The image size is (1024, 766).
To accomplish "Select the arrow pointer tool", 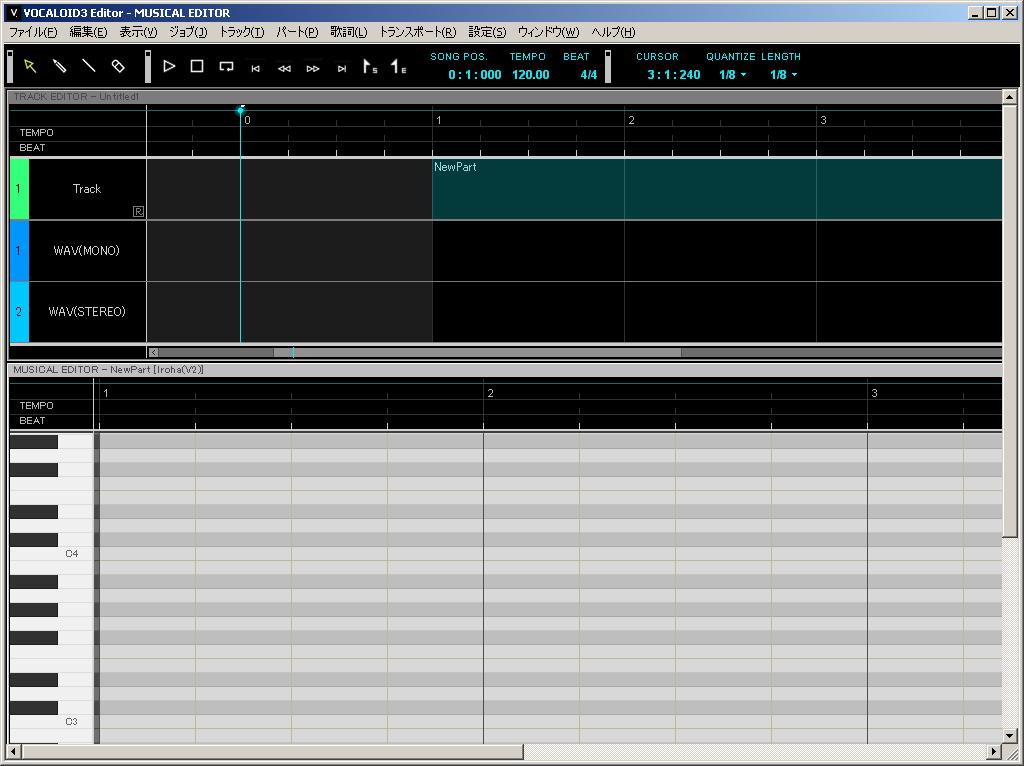I will click(x=30, y=66).
